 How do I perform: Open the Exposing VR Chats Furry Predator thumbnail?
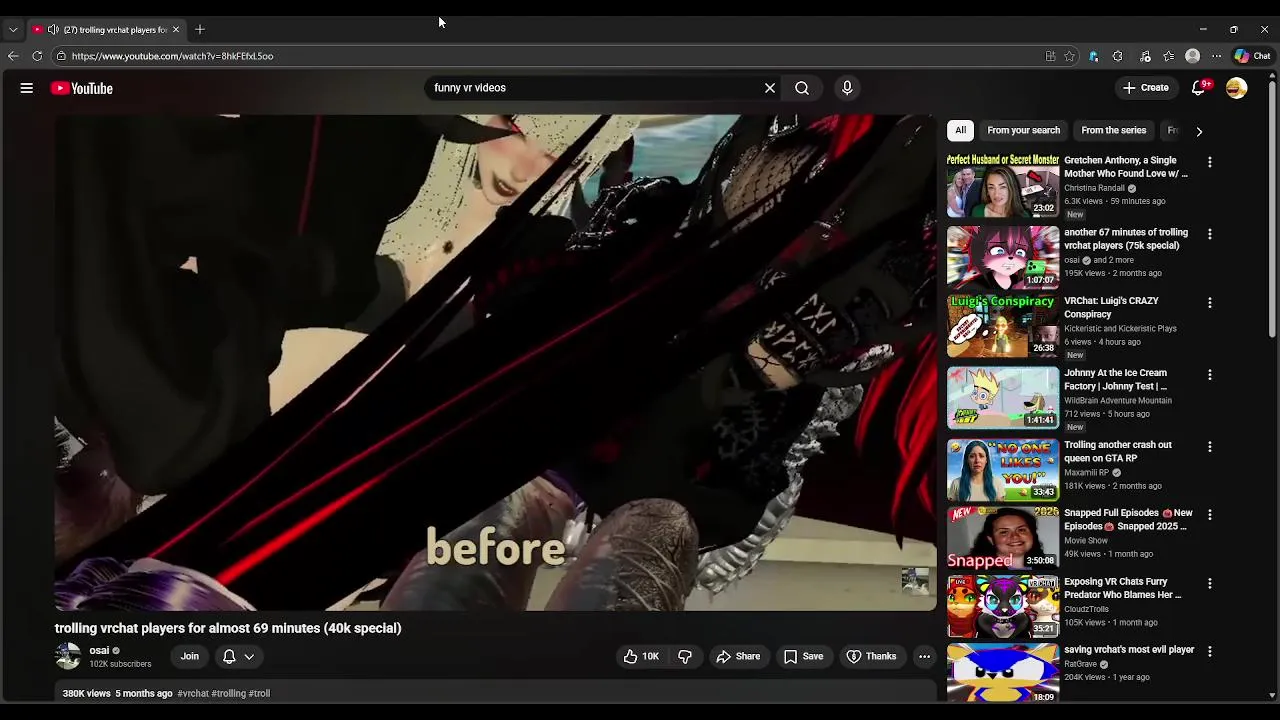coord(1003,606)
